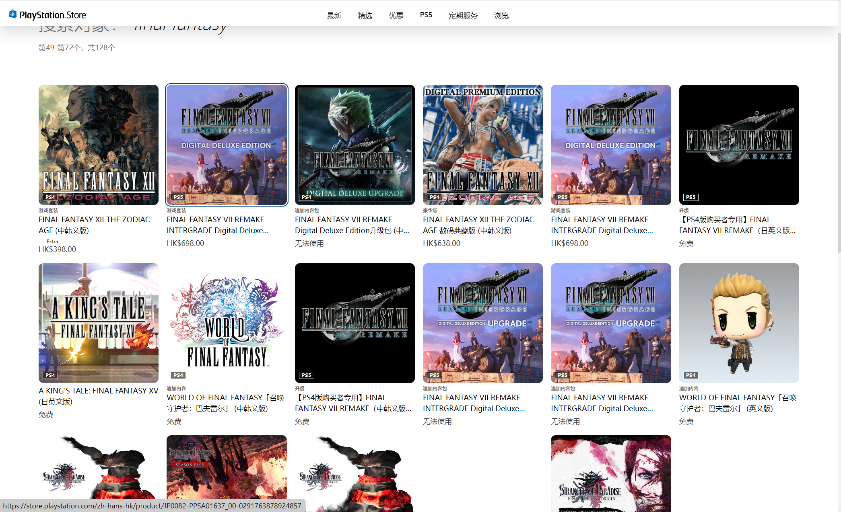Open Final Fantasy XII Zodiac Age standard cover art
Viewport: 841px width, 512px height.
point(99,145)
